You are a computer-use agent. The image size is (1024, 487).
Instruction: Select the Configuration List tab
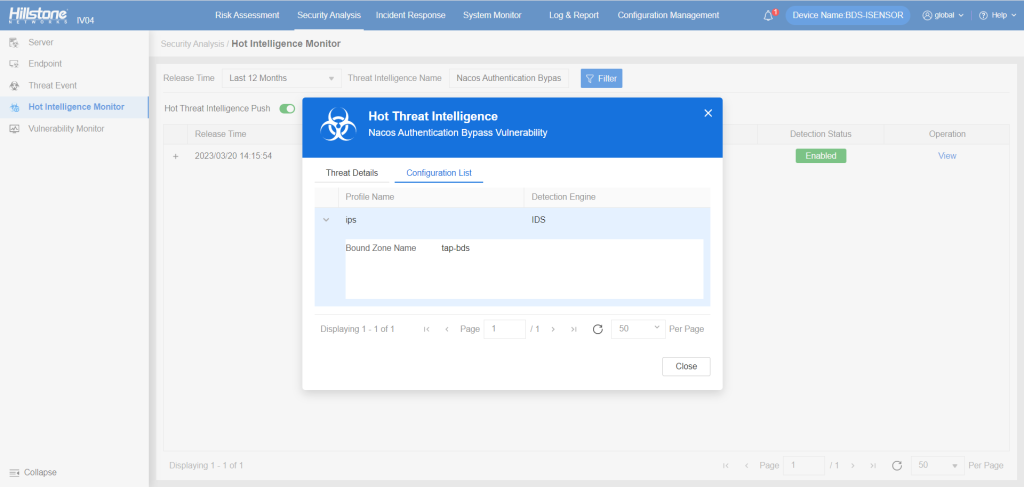(439, 173)
